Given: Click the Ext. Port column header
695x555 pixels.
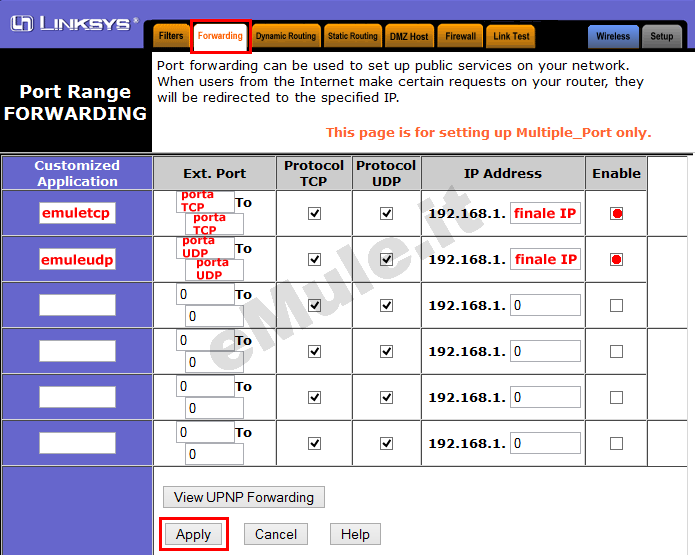Looking at the screenshot, I should click(215, 173).
